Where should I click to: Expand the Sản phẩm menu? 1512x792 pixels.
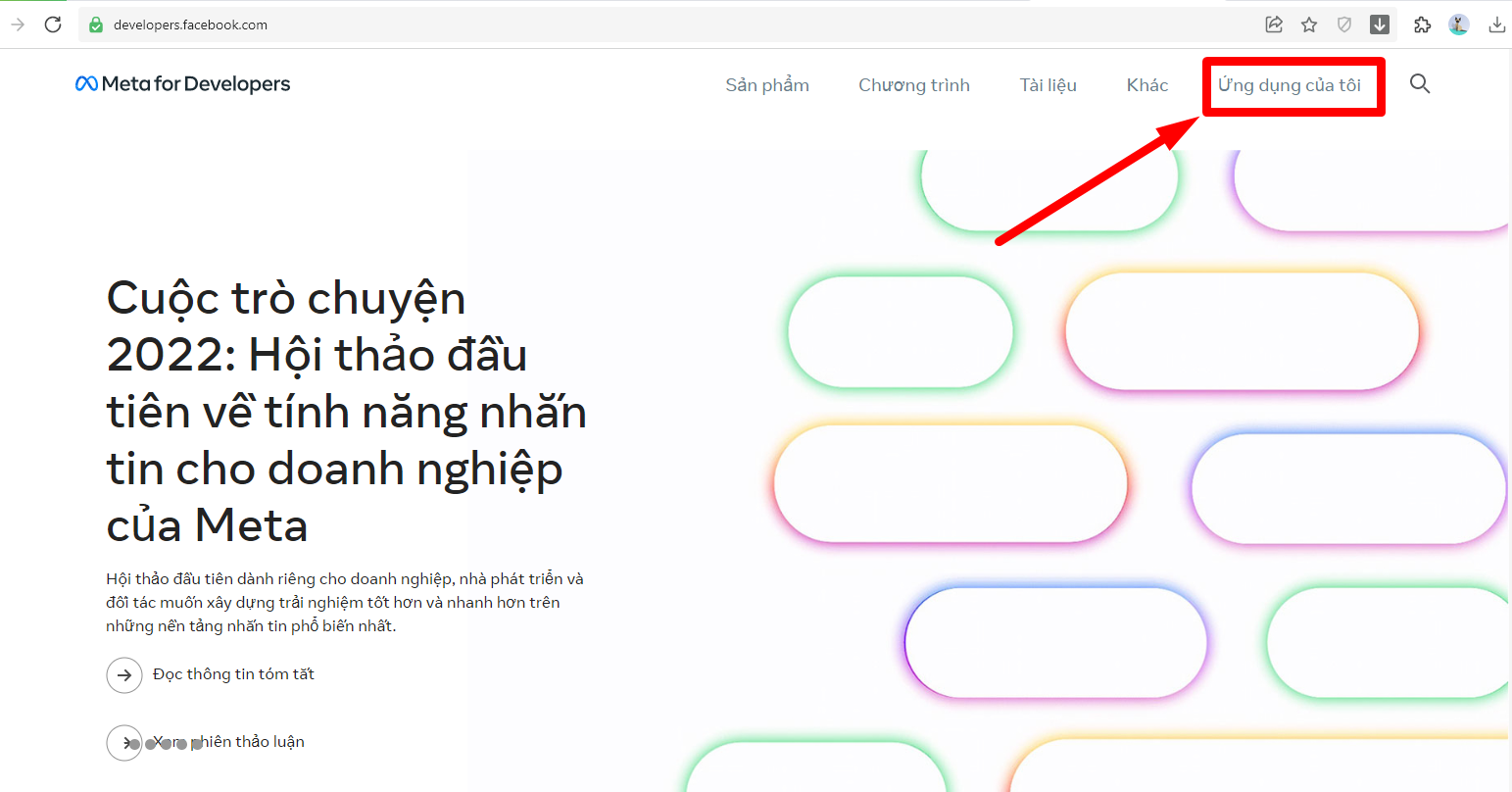767,85
